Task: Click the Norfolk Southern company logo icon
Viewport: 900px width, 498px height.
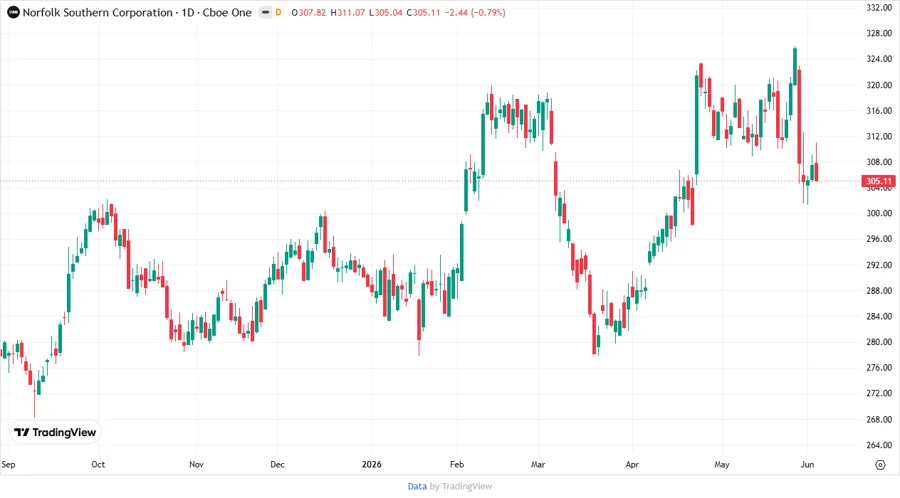Action: click(x=13, y=13)
